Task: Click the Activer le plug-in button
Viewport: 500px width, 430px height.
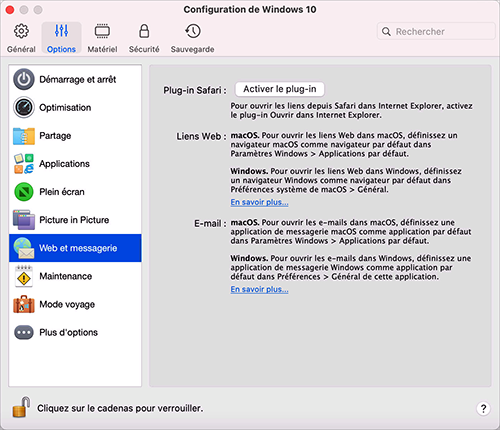Action: click(280, 89)
